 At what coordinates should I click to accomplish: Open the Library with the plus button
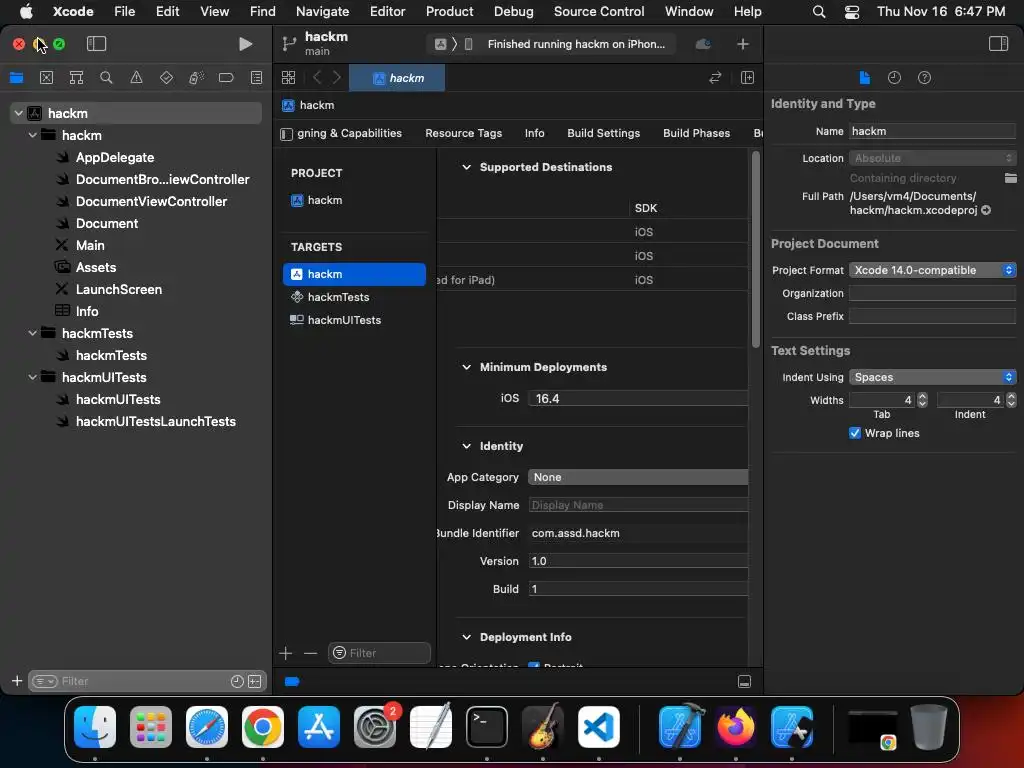click(743, 44)
